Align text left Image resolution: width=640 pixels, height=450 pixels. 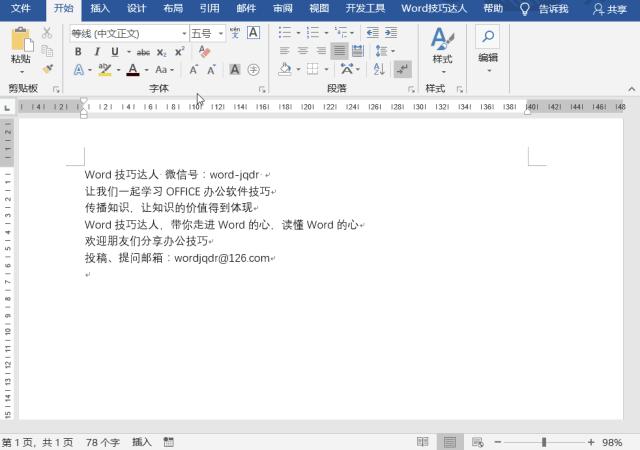tap(284, 51)
